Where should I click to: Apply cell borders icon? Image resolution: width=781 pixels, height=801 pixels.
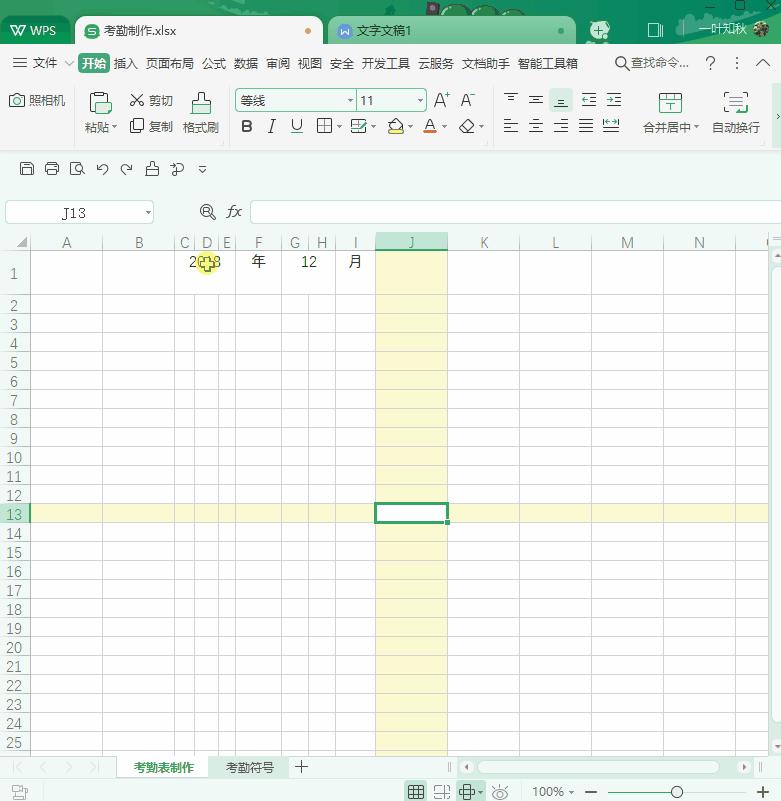324,126
